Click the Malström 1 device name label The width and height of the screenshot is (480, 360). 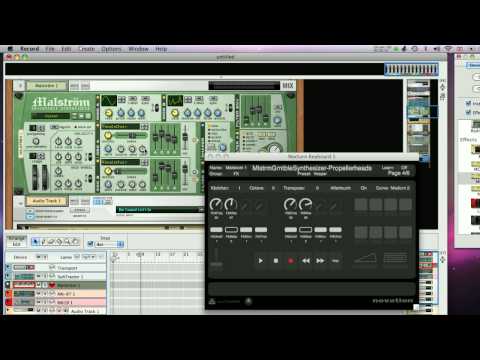pyautogui.click(x=46, y=86)
